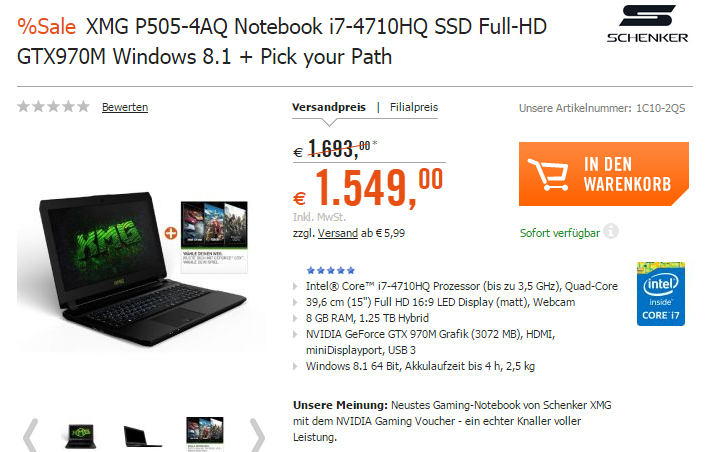This screenshot has width=713, height=452.
Task: Switch to the Filialpreis tab
Action: pyautogui.click(x=414, y=107)
